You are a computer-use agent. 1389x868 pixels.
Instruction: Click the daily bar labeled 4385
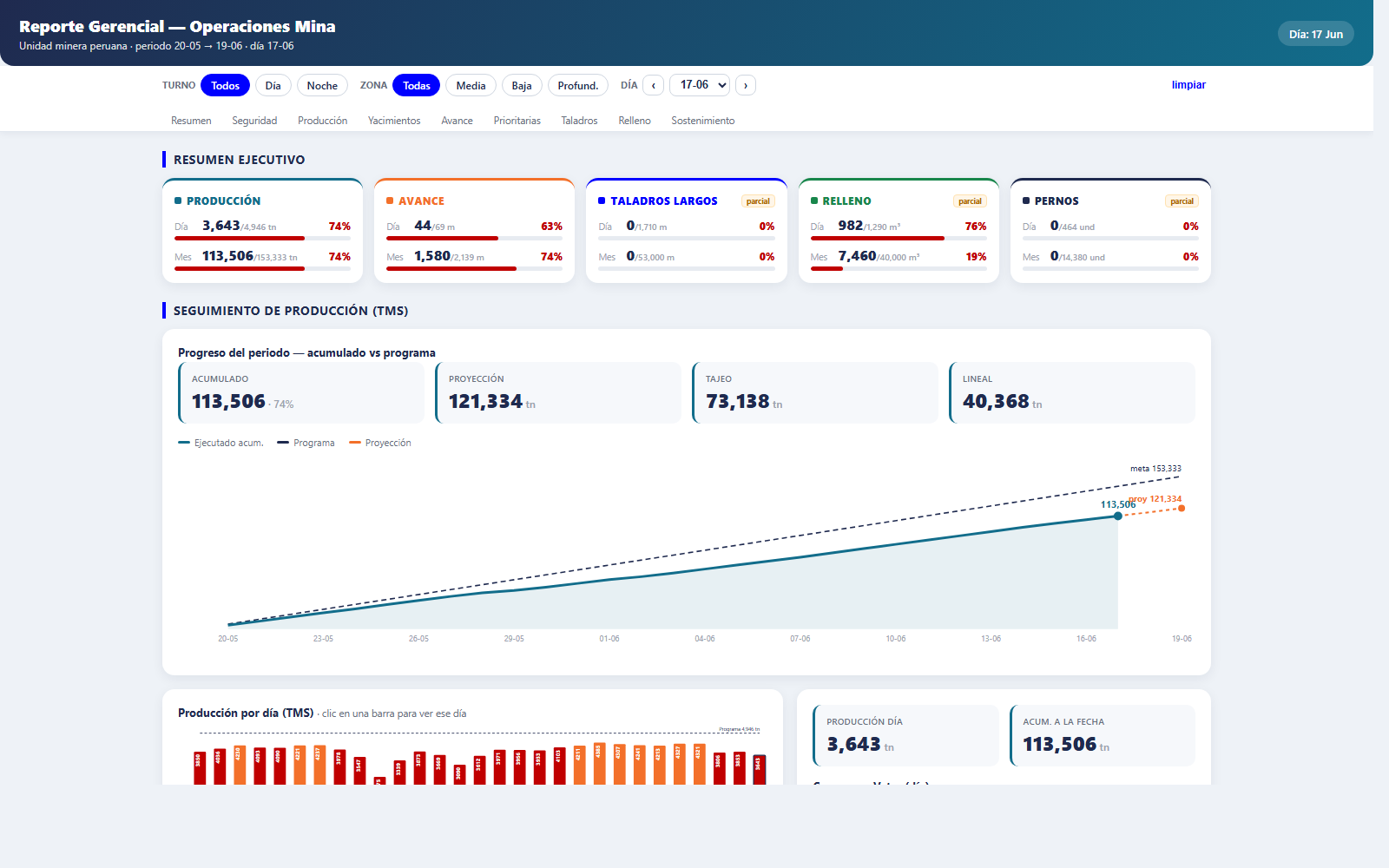pyautogui.click(x=599, y=764)
